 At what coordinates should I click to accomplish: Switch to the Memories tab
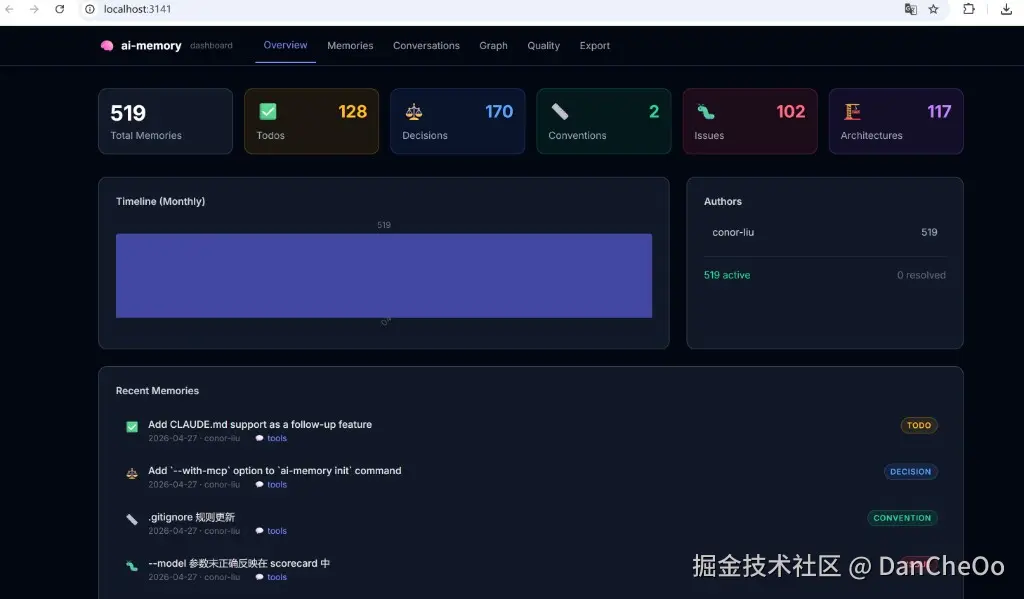click(350, 45)
